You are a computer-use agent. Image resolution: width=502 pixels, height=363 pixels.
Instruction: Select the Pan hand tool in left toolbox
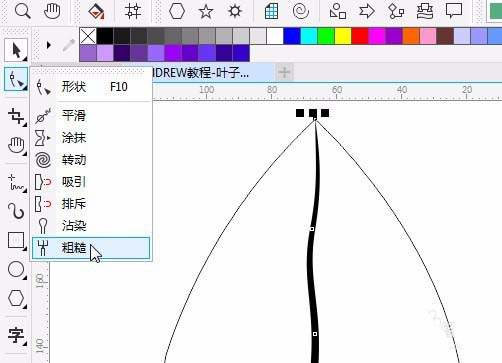click(16, 145)
